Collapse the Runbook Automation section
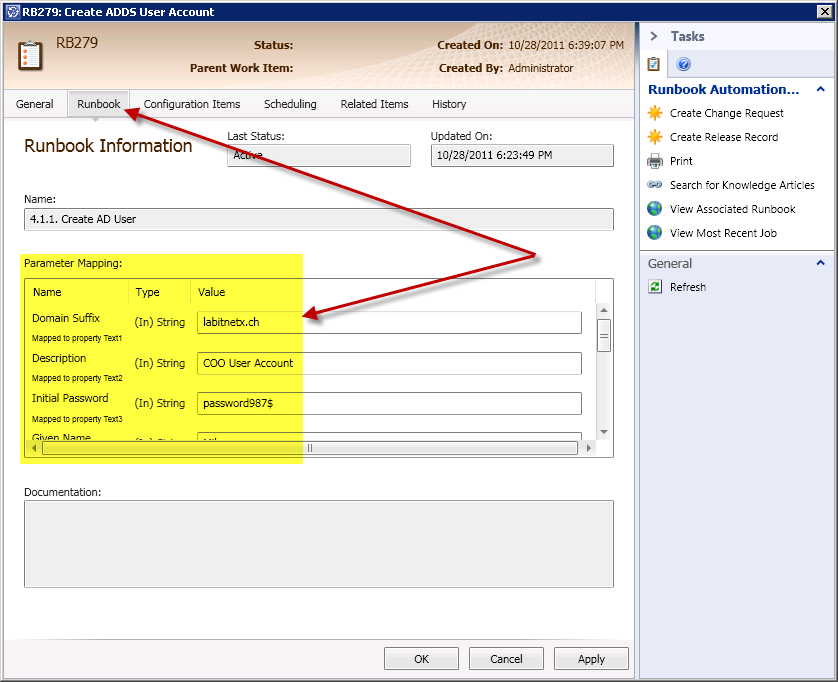838x682 pixels. point(820,89)
